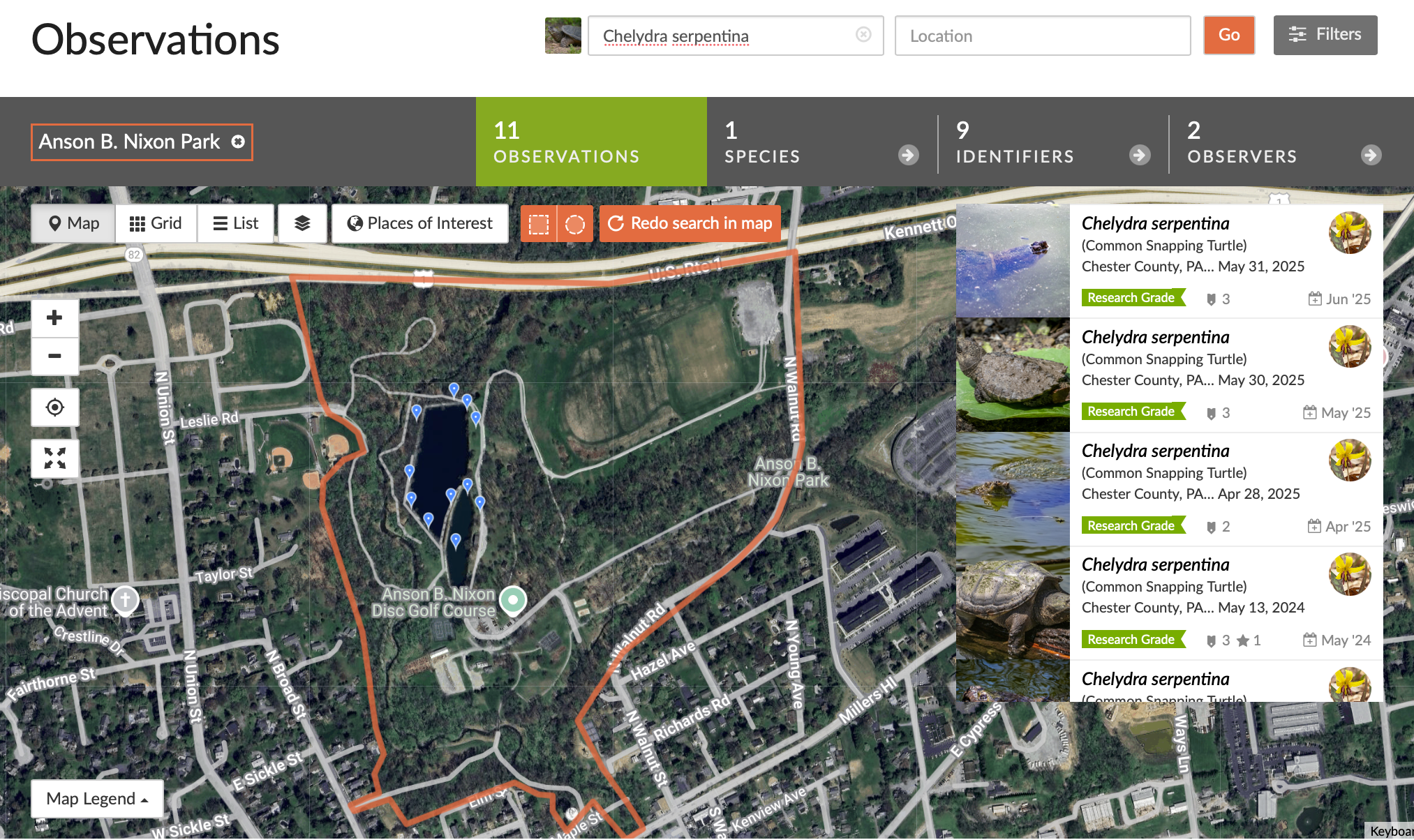This screenshot has width=1414, height=840.
Task: Open the Filters dropdown
Action: click(x=1325, y=35)
